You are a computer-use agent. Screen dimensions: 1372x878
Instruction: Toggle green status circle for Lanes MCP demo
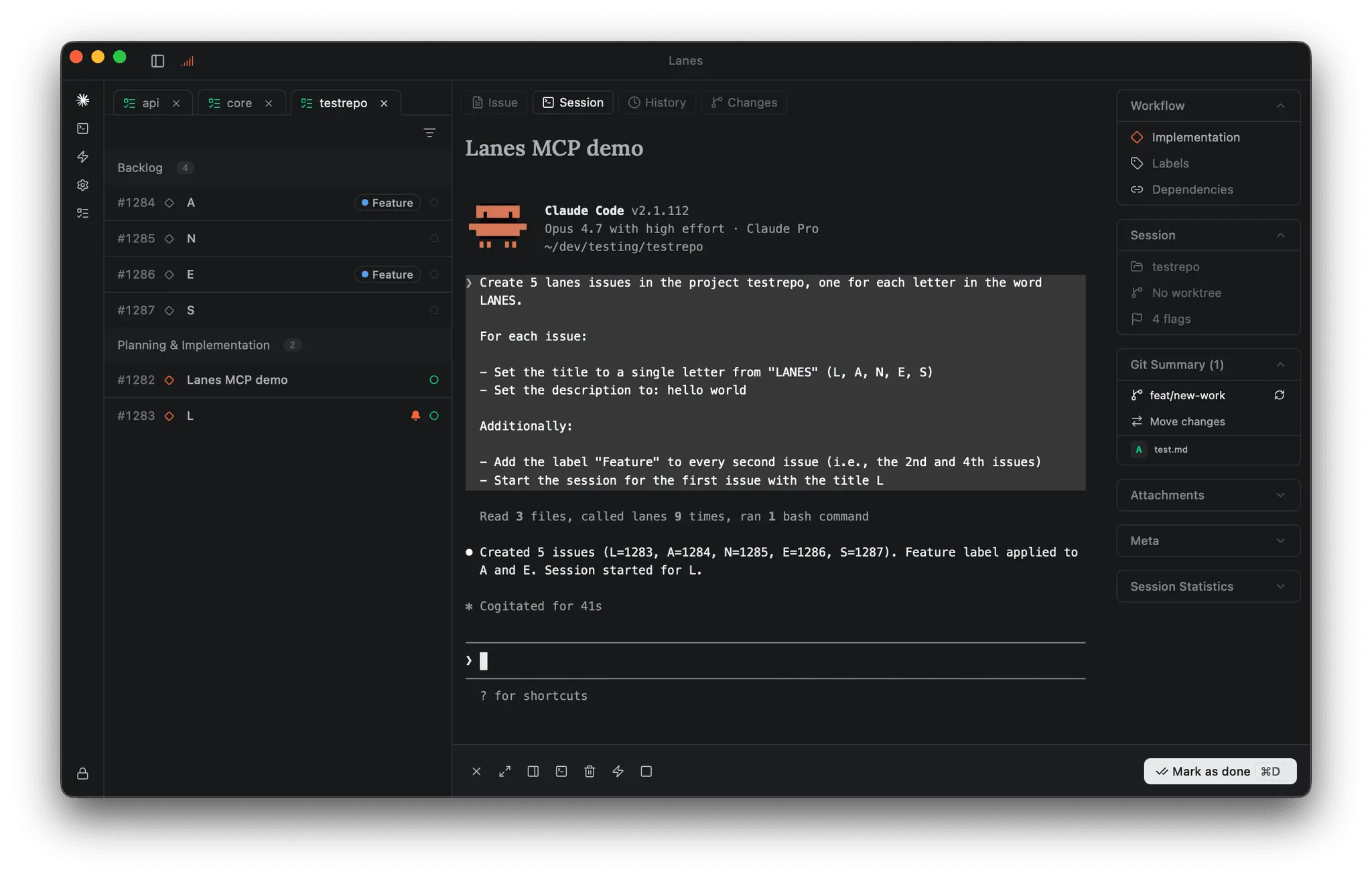tap(434, 380)
